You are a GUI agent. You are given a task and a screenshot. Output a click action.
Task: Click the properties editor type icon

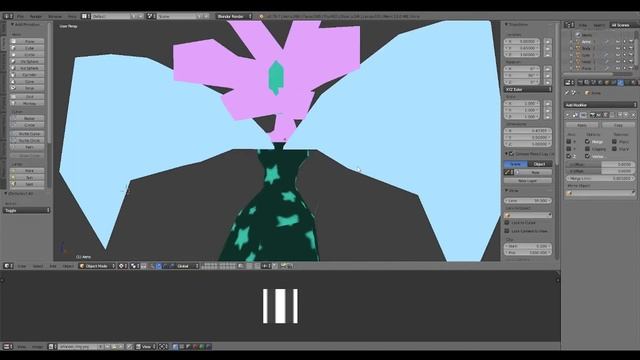(569, 82)
